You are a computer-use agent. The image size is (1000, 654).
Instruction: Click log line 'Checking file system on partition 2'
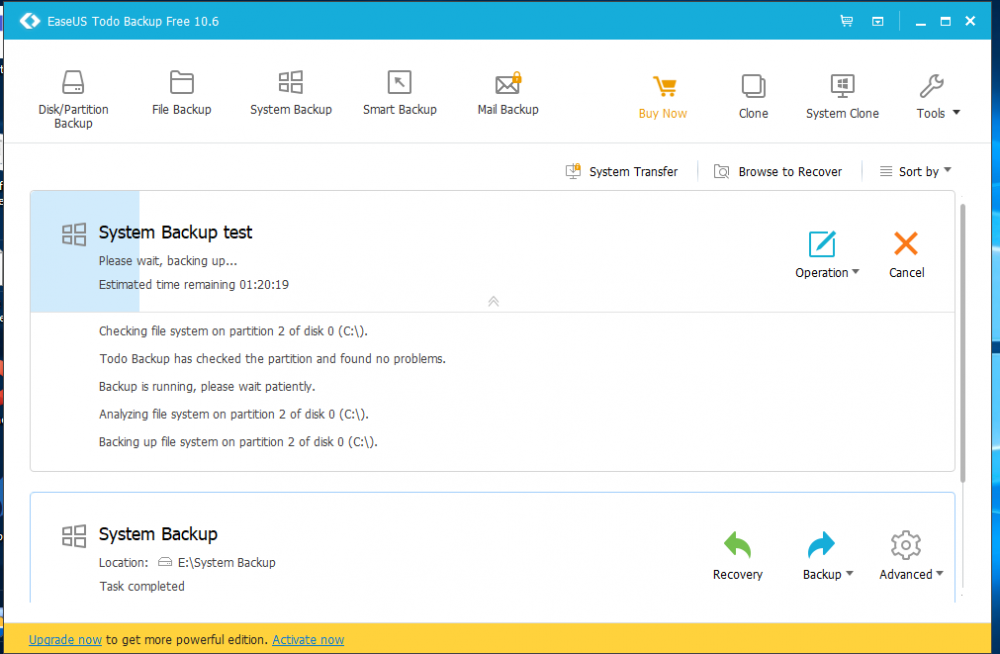point(233,331)
